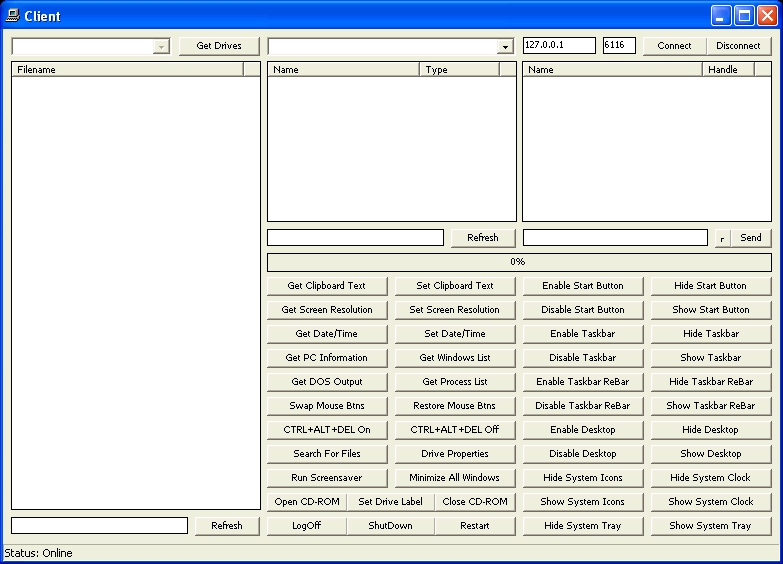Screen dimensions: 783x564
Task: Expand the combo box left of the IP address
Action: 505,47
